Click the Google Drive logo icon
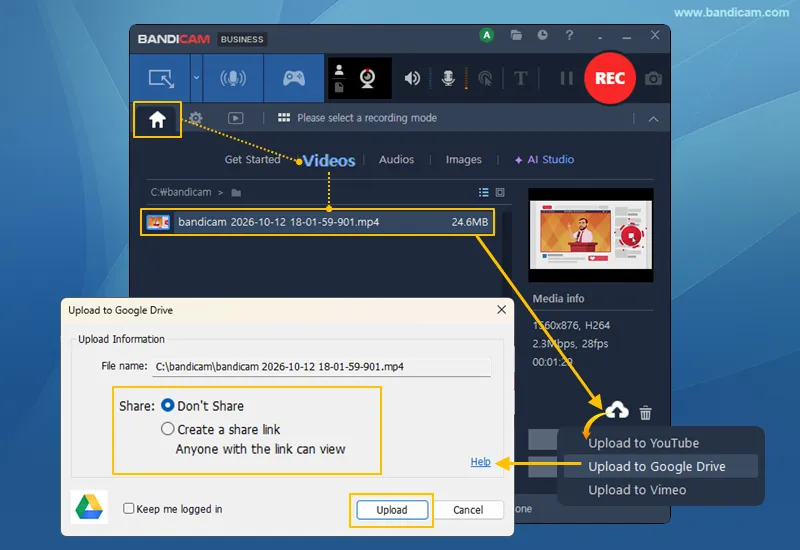 [89, 508]
